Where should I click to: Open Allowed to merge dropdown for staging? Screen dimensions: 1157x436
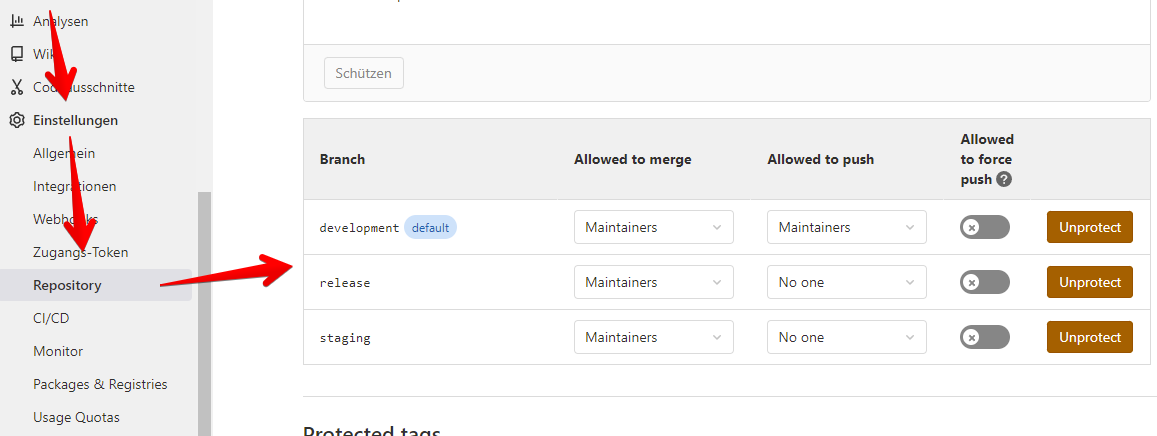click(654, 337)
